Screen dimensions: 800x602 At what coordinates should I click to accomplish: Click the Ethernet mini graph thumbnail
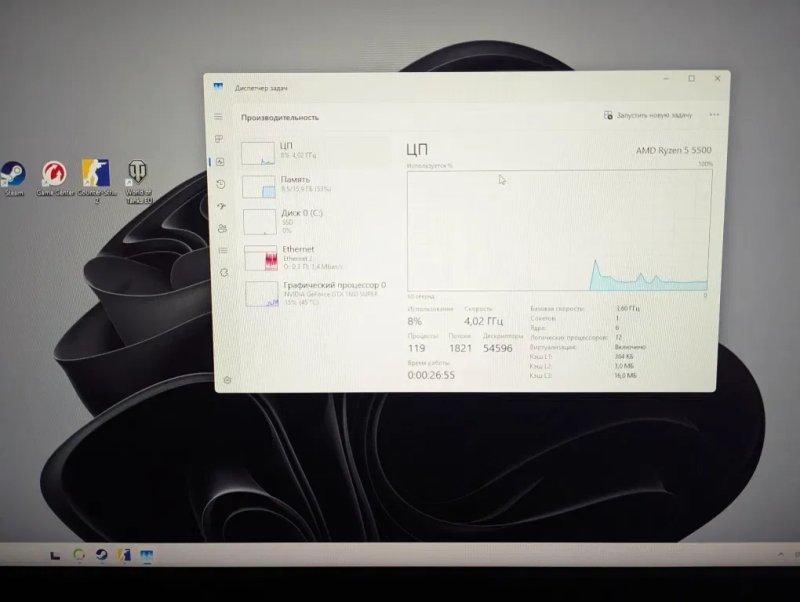(261, 258)
